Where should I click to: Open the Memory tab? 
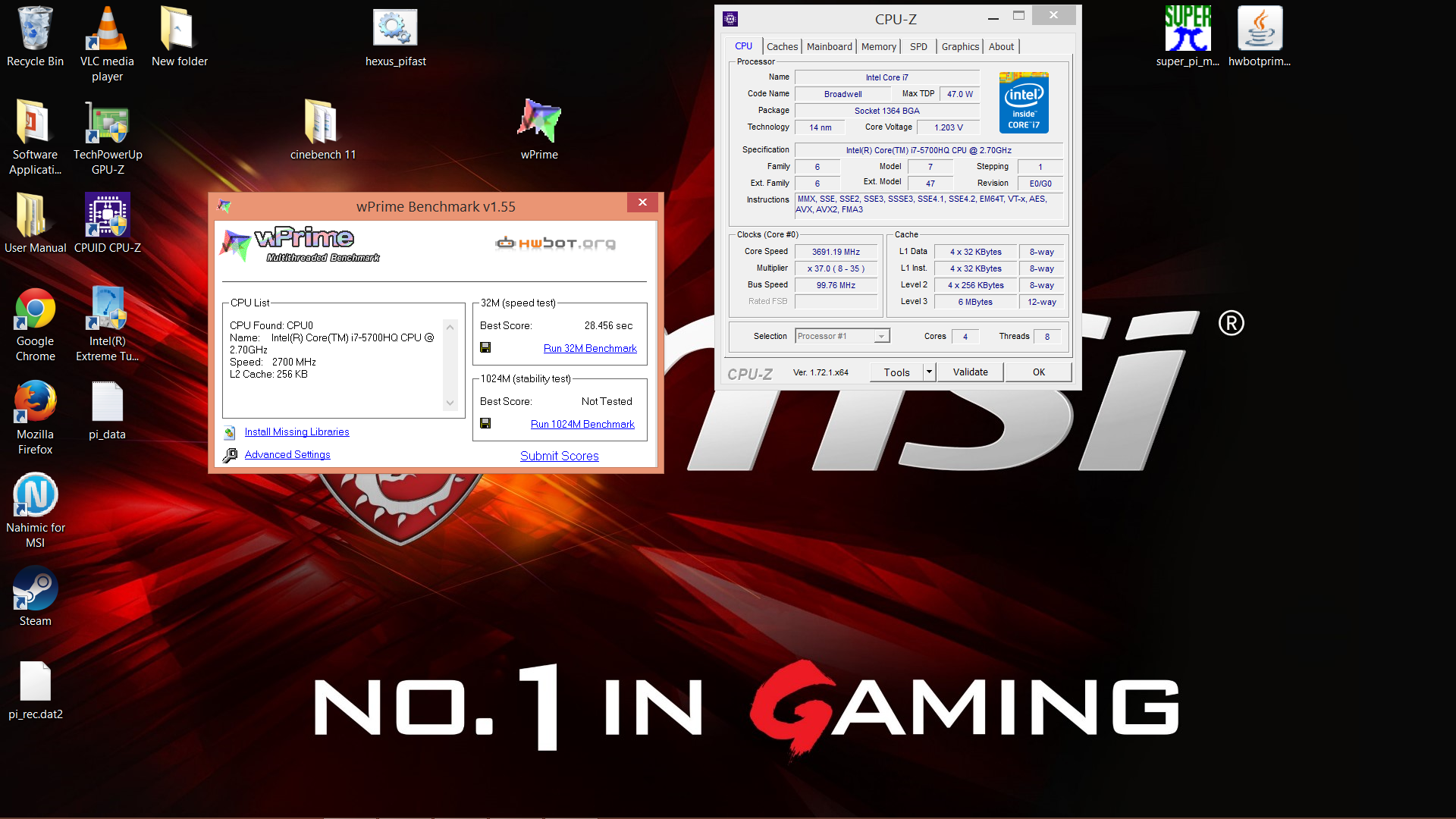coord(878,47)
